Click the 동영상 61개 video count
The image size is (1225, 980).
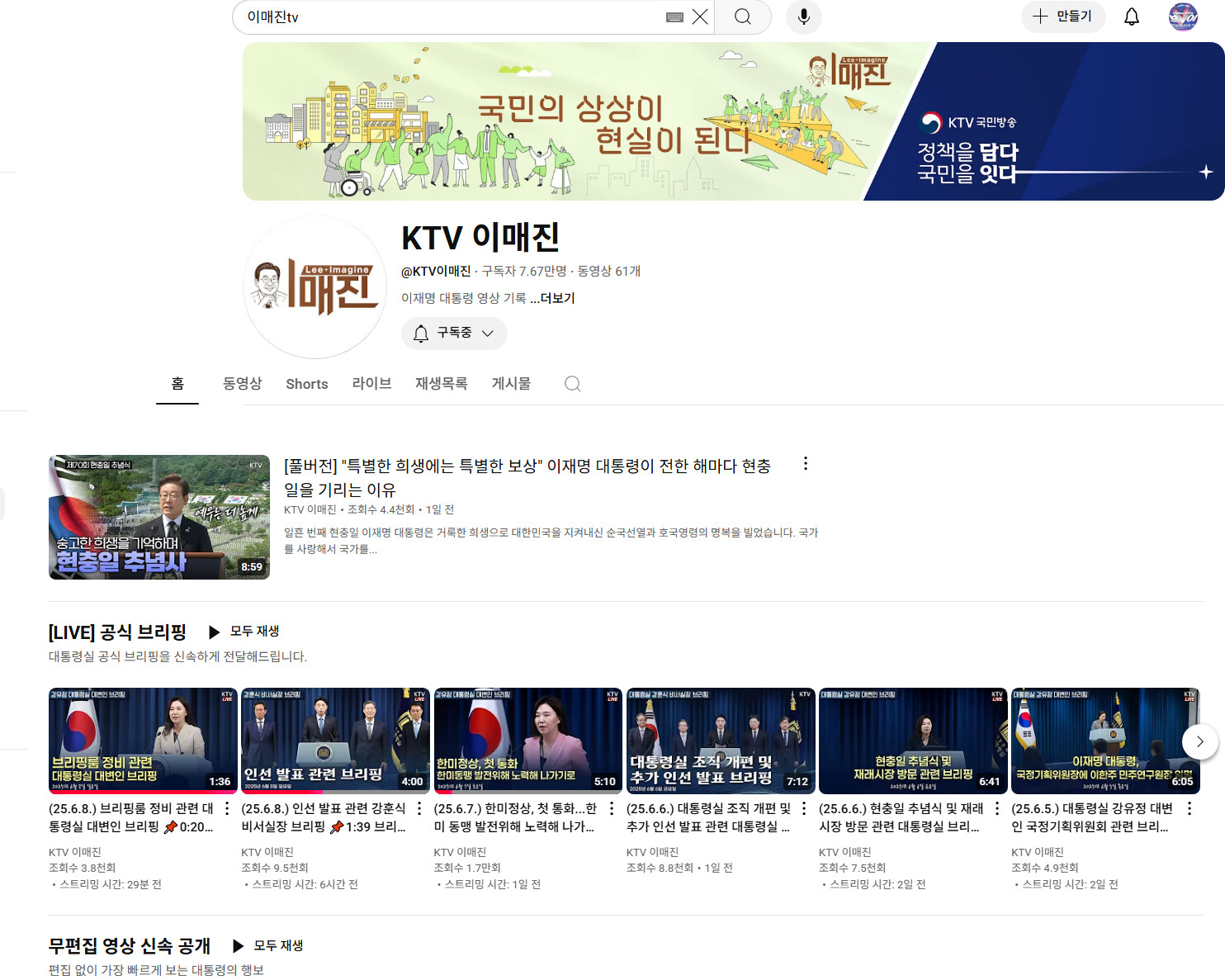coord(609,271)
